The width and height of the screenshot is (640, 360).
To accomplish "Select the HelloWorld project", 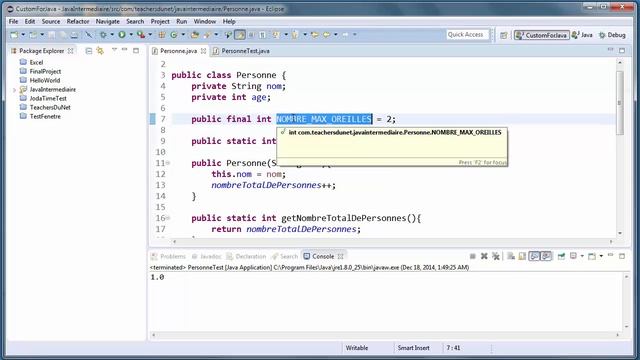I will point(45,80).
